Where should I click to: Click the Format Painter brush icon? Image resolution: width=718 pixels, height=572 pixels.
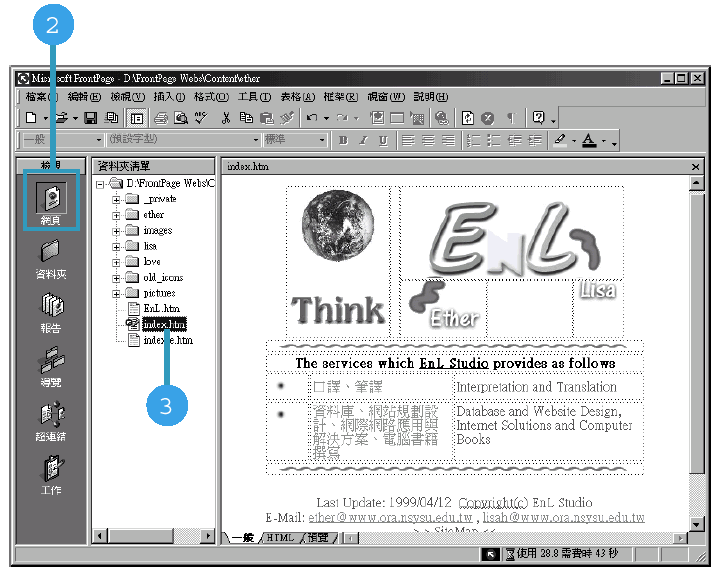coord(287,118)
